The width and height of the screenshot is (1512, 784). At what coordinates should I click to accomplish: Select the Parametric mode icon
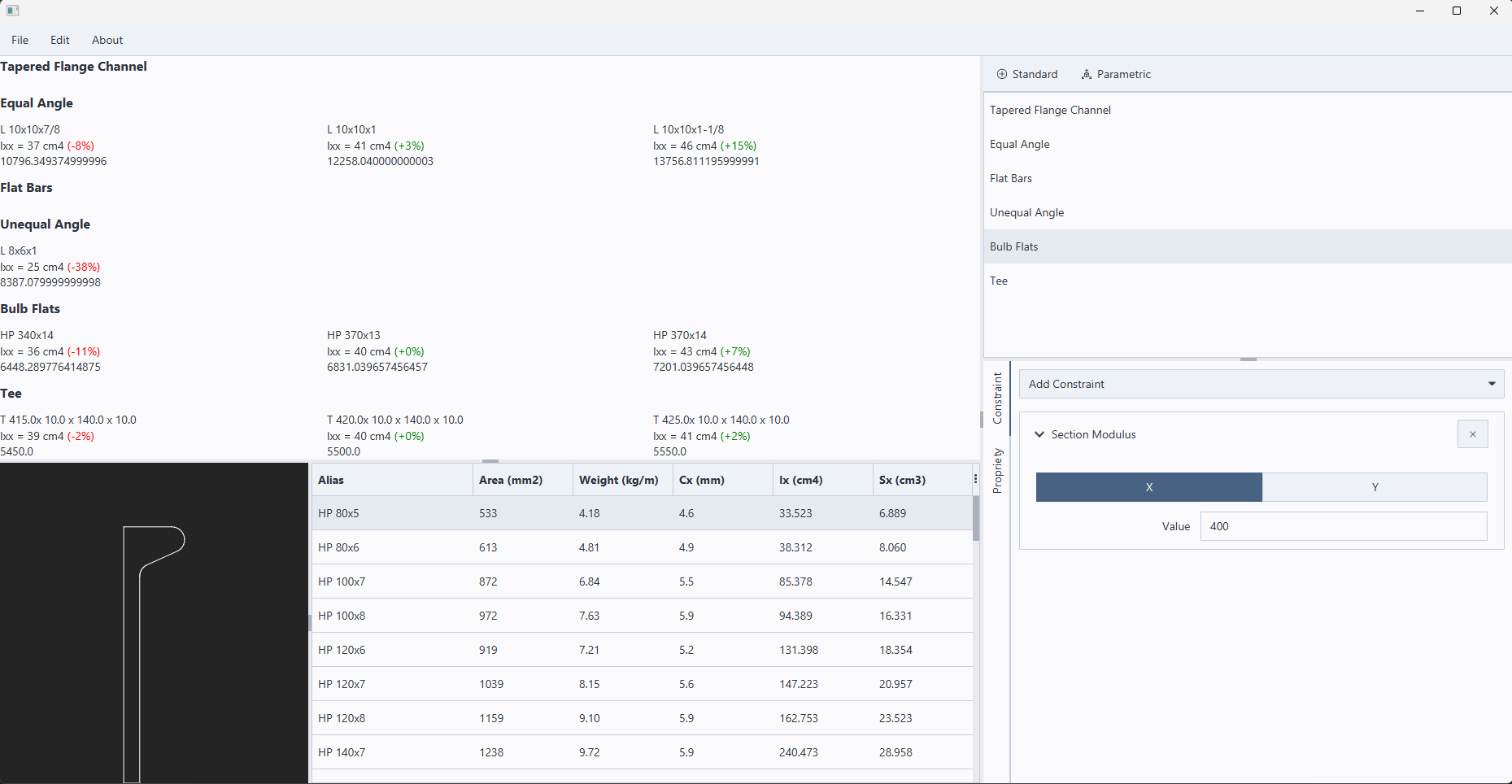click(x=1087, y=74)
